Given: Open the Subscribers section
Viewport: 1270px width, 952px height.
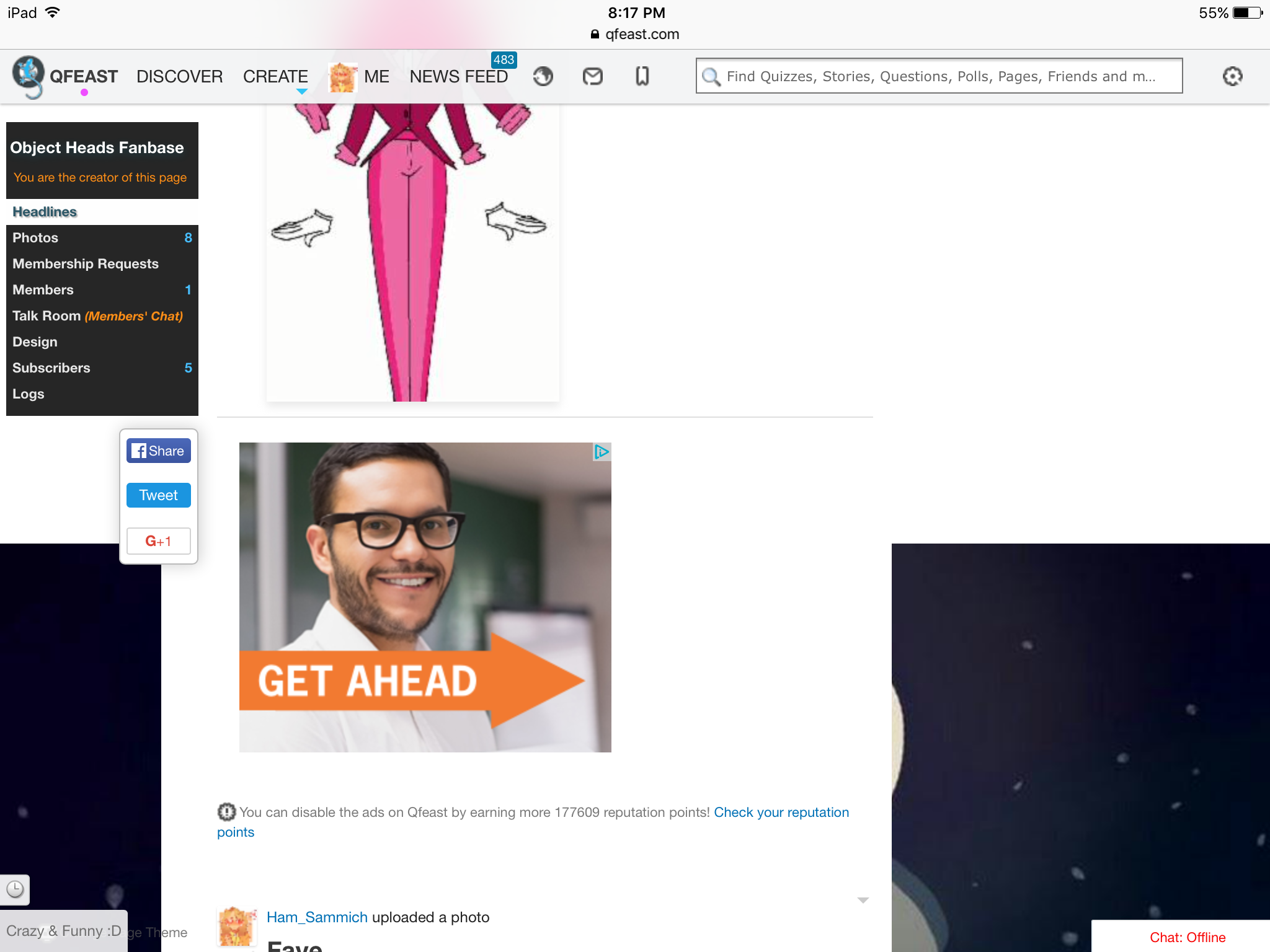Looking at the screenshot, I should (102, 368).
